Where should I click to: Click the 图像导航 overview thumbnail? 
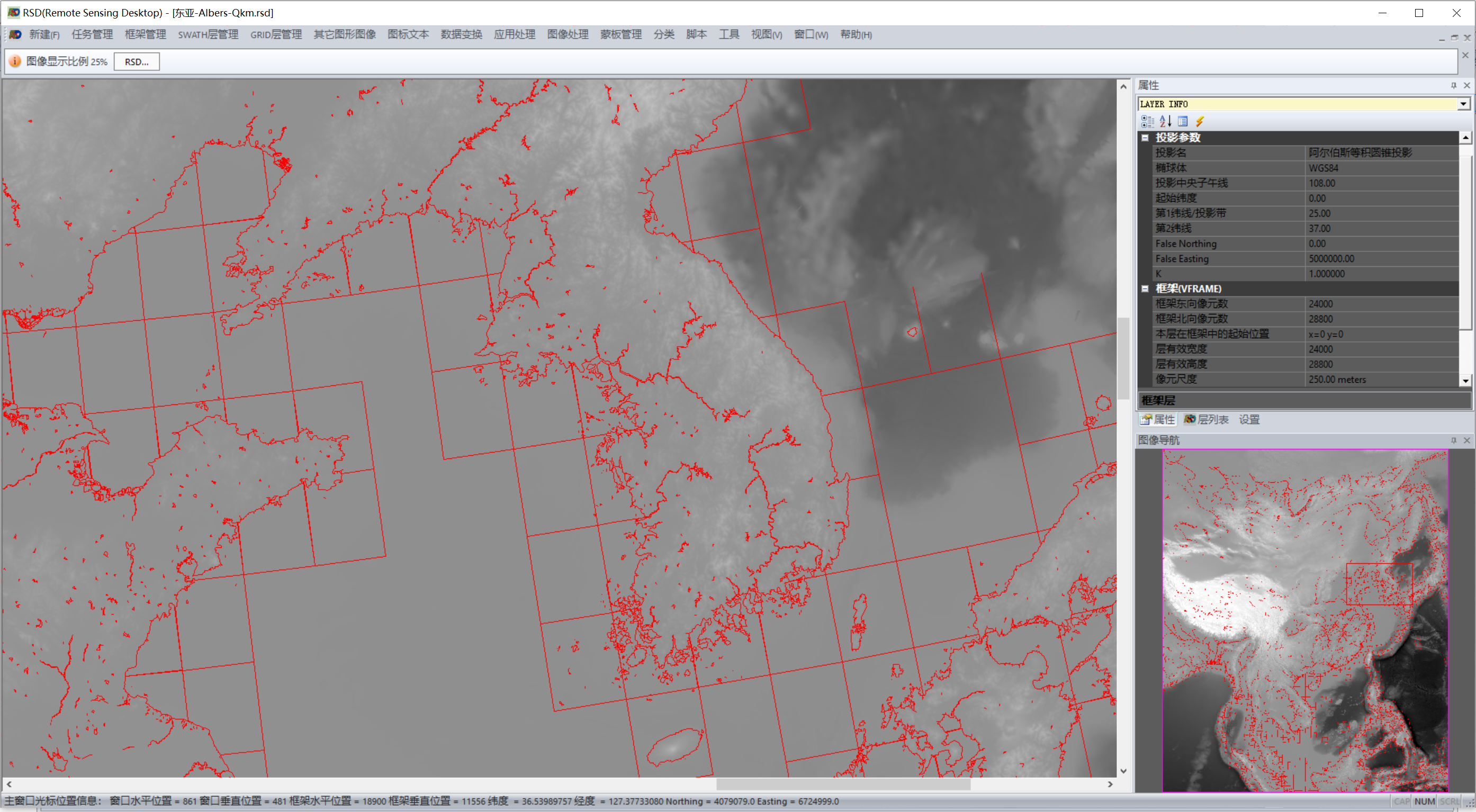coord(1305,620)
